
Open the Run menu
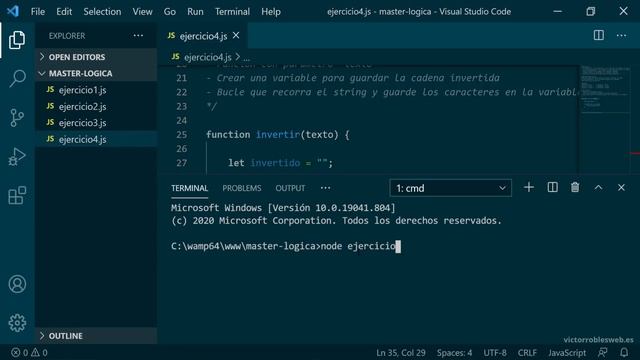[x=195, y=11]
